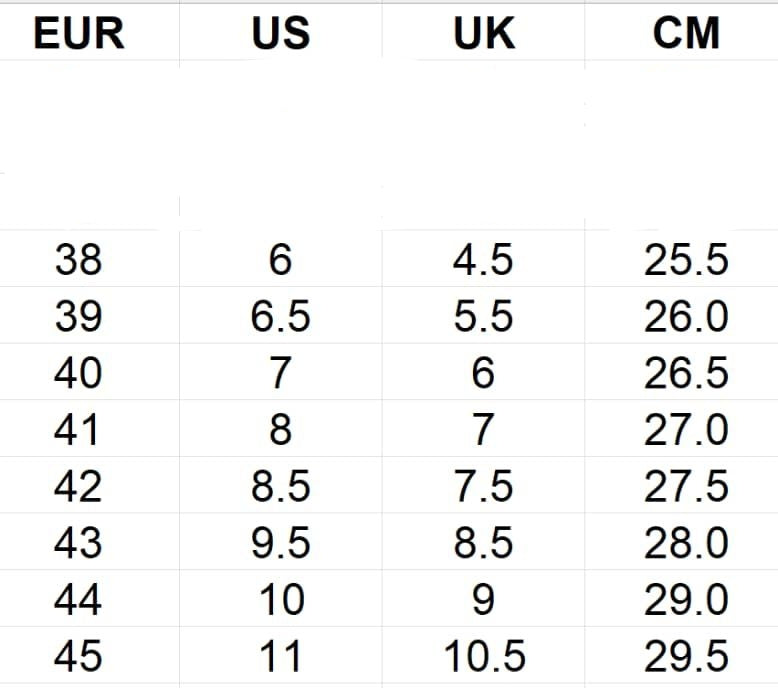The image size is (778, 688).
Task: Click the US size 9.5 cell
Action: pos(281,542)
